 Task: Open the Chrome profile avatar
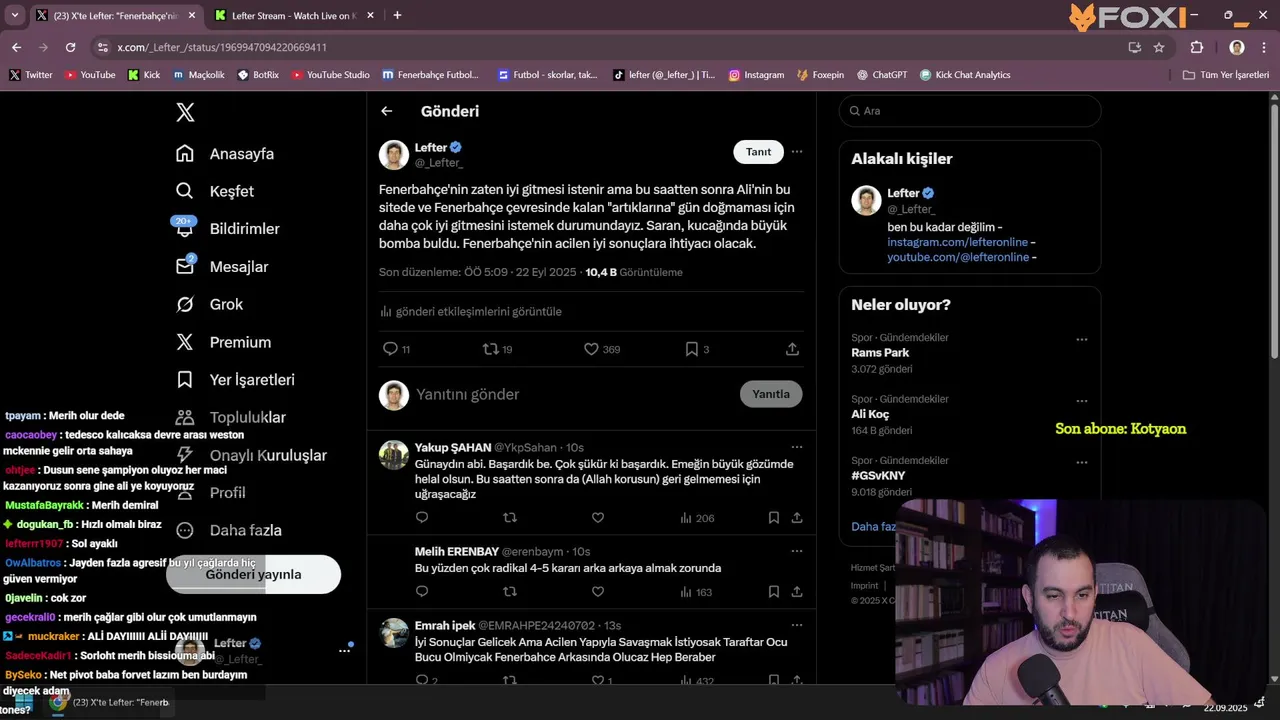pos(1237,47)
